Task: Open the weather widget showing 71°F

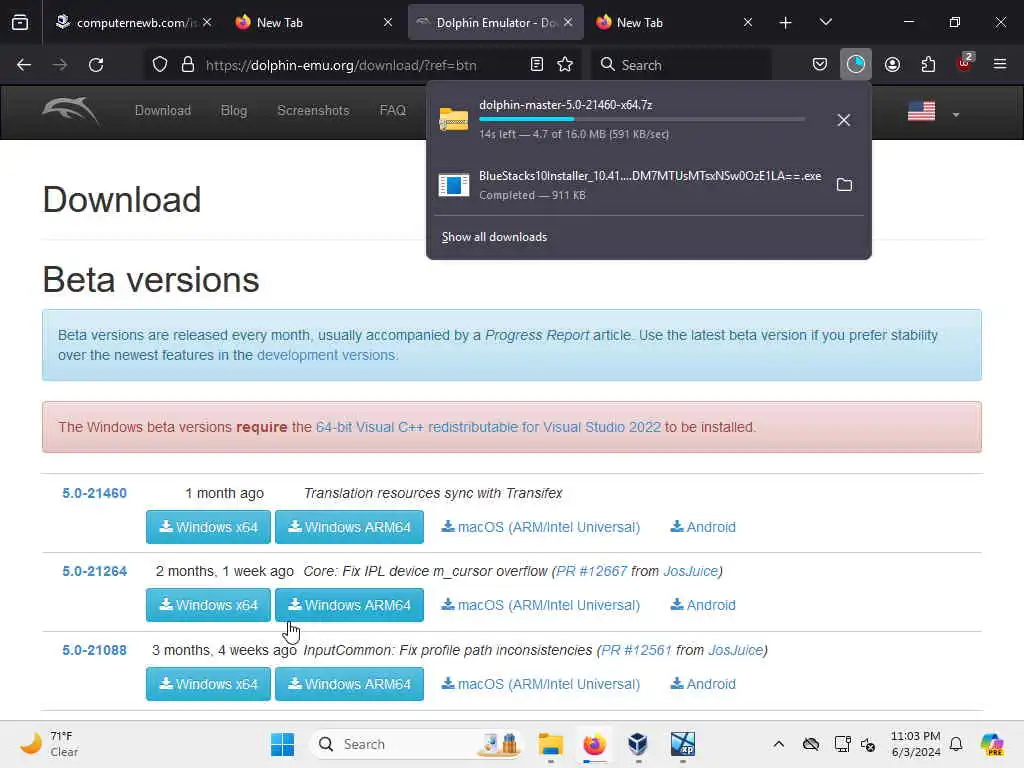Action: (49, 744)
